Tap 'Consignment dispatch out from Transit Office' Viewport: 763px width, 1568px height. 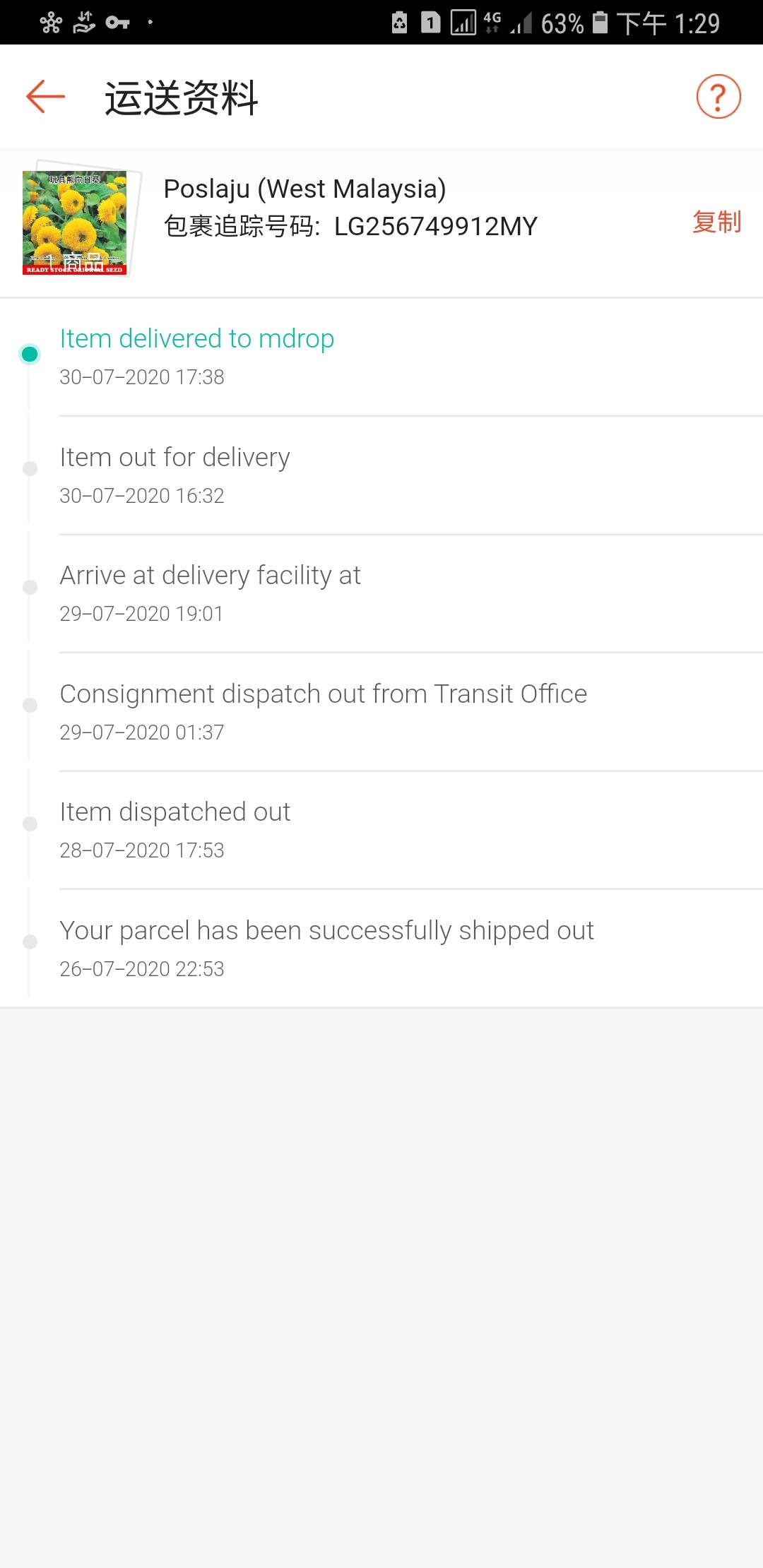coord(323,694)
